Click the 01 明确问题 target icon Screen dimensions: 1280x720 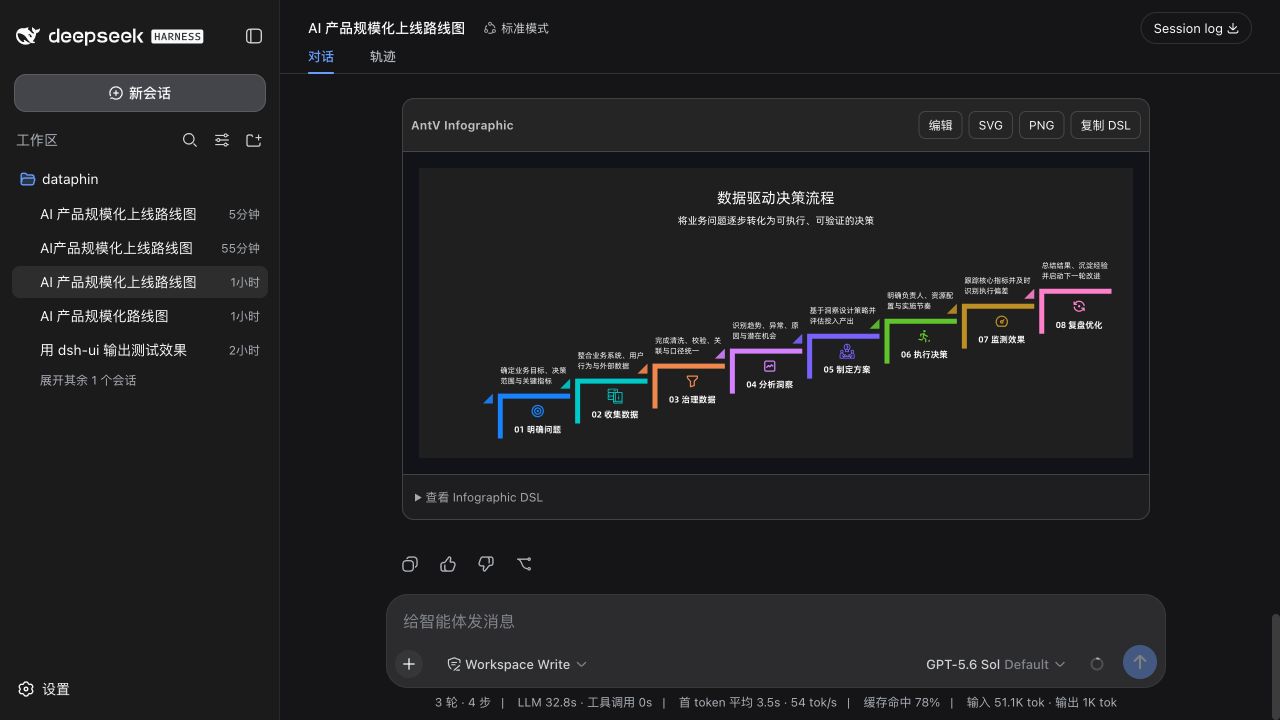pos(537,411)
